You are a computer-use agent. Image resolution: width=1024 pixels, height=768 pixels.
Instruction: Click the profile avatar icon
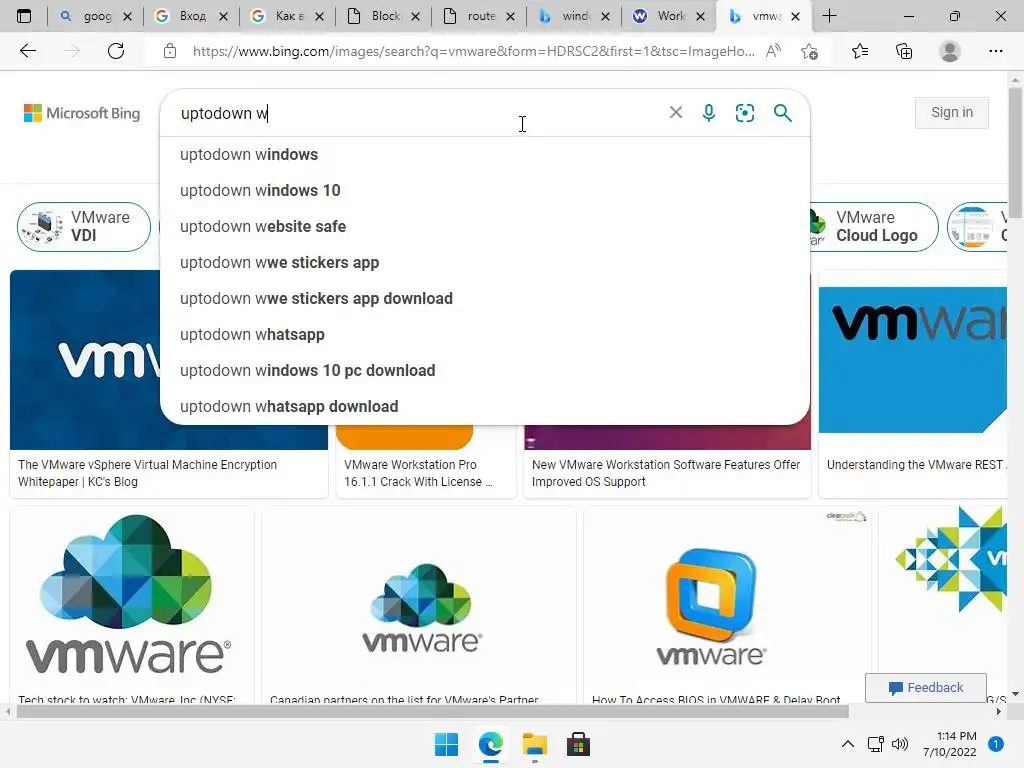click(x=950, y=51)
